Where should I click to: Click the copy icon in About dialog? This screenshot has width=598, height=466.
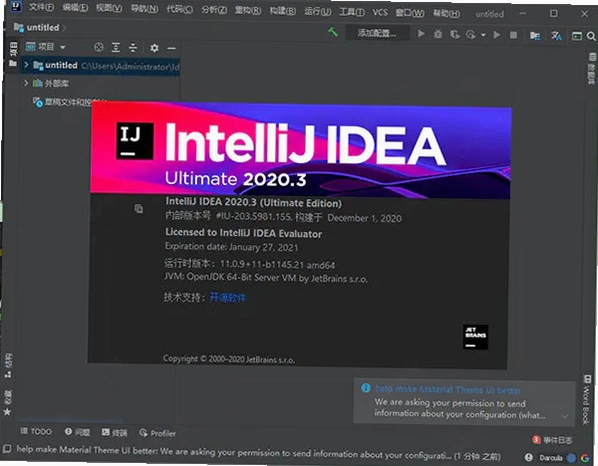(x=138, y=208)
